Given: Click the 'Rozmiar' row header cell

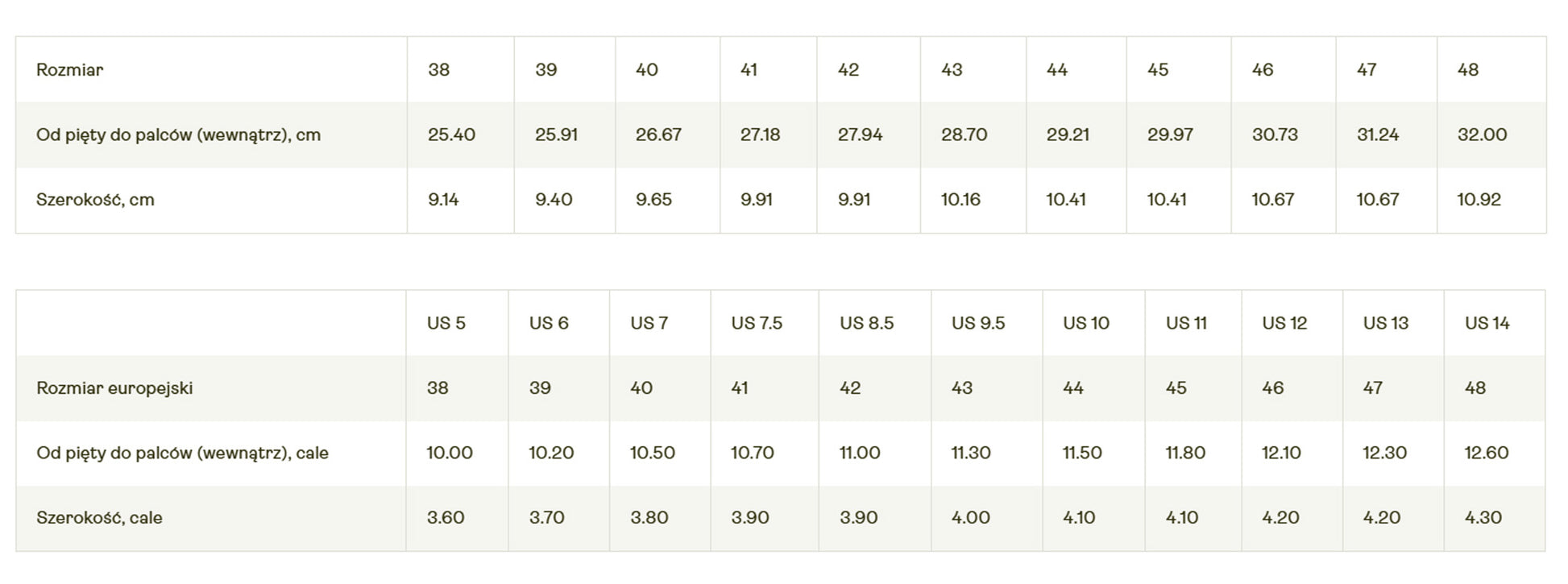Looking at the screenshot, I should [x=70, y=70].
